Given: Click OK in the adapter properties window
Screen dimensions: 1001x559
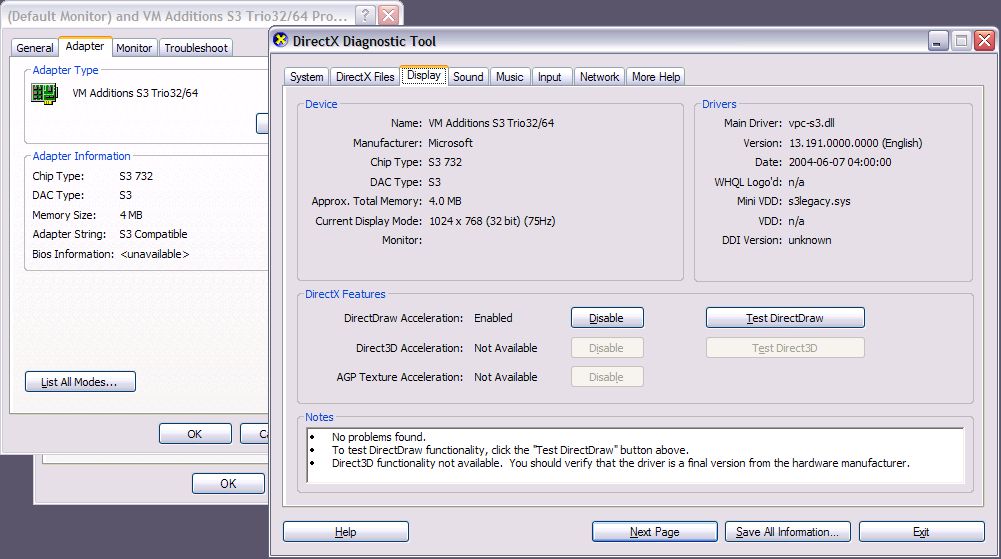Looking at the screenshot, I should pyautogui.click(x=195, y=434).
